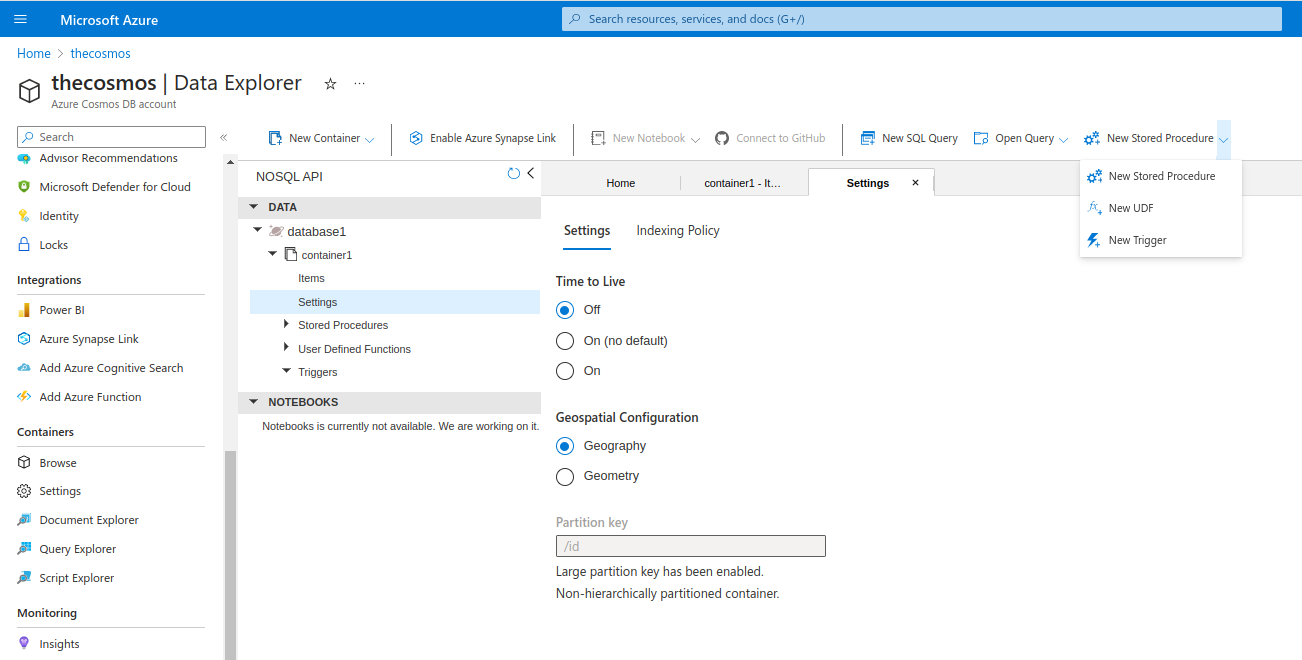Open Items under container1
The width and height of the screenshot is (1302, 660).
(x=311, y=278)
